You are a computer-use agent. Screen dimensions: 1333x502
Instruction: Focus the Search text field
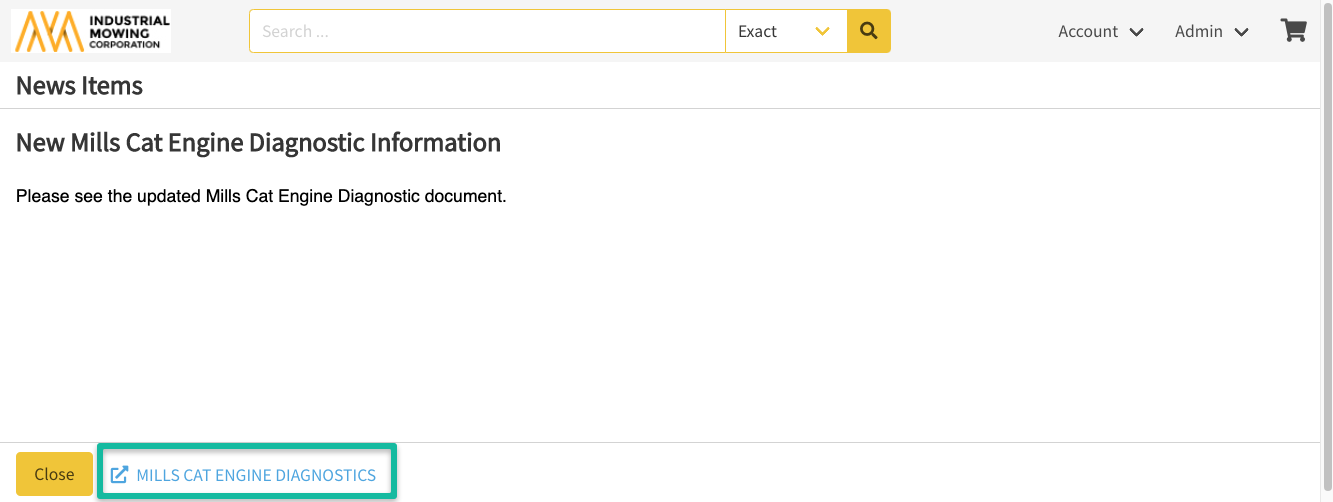(486, 31)
